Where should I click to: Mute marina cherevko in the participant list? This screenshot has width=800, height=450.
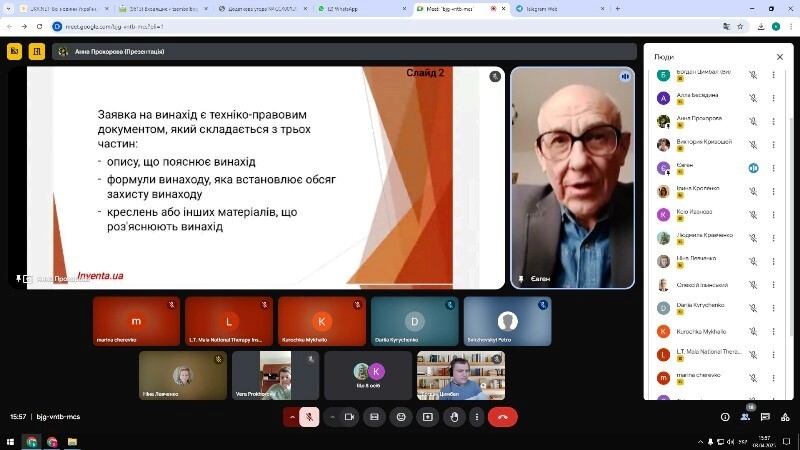(753, 378)
